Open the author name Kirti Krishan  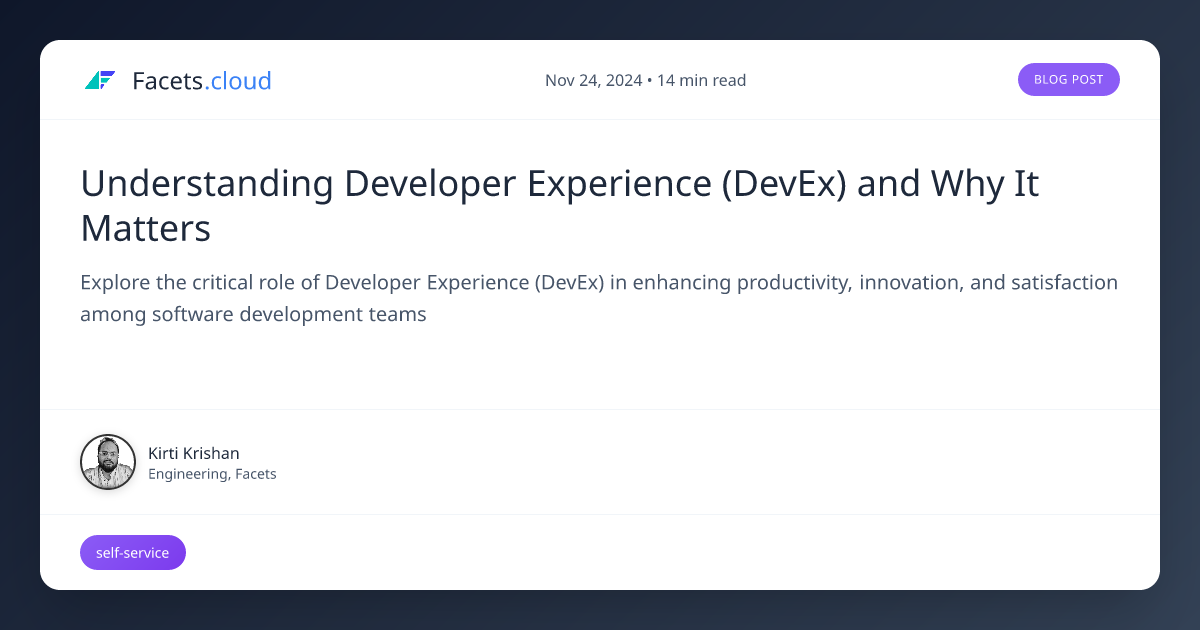click(x=193, y=453)
